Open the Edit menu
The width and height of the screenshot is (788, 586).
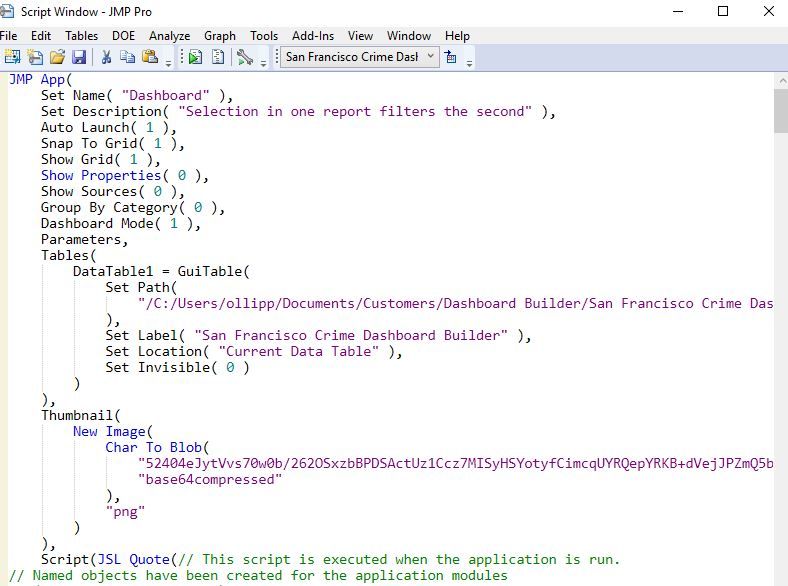point(41,36)
